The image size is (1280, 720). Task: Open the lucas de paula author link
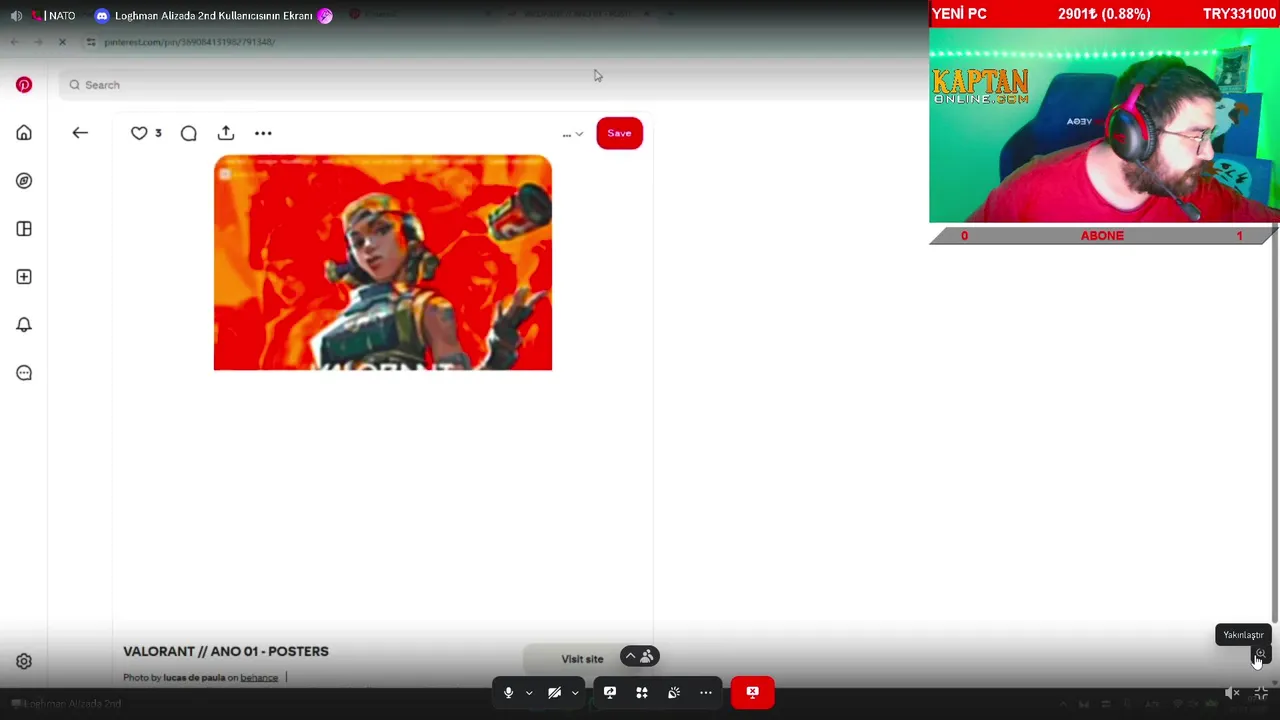pyautogui.click(x=194, y=678)
